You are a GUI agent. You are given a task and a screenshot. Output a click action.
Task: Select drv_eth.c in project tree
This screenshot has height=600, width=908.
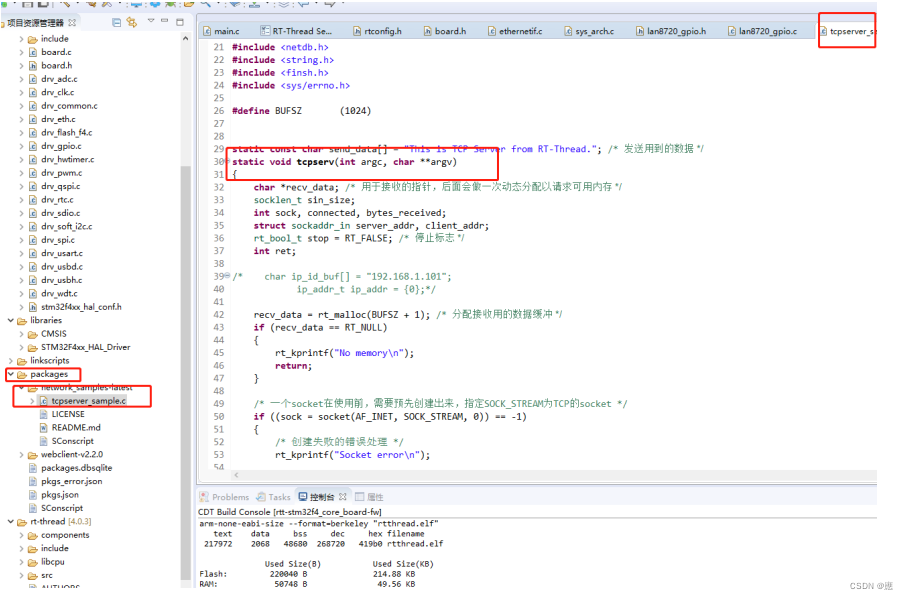click(57, 119)
